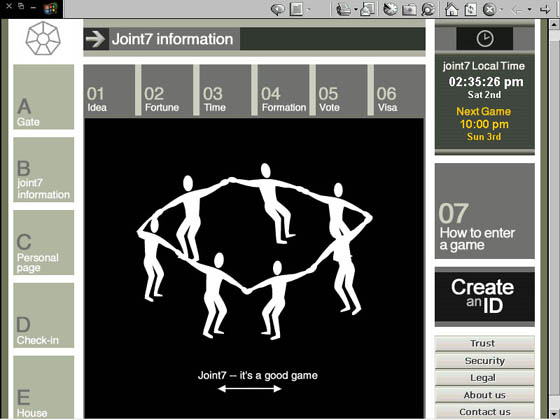
Task: Expand the Back button history dropdown arrow
Action: point(529,10)
